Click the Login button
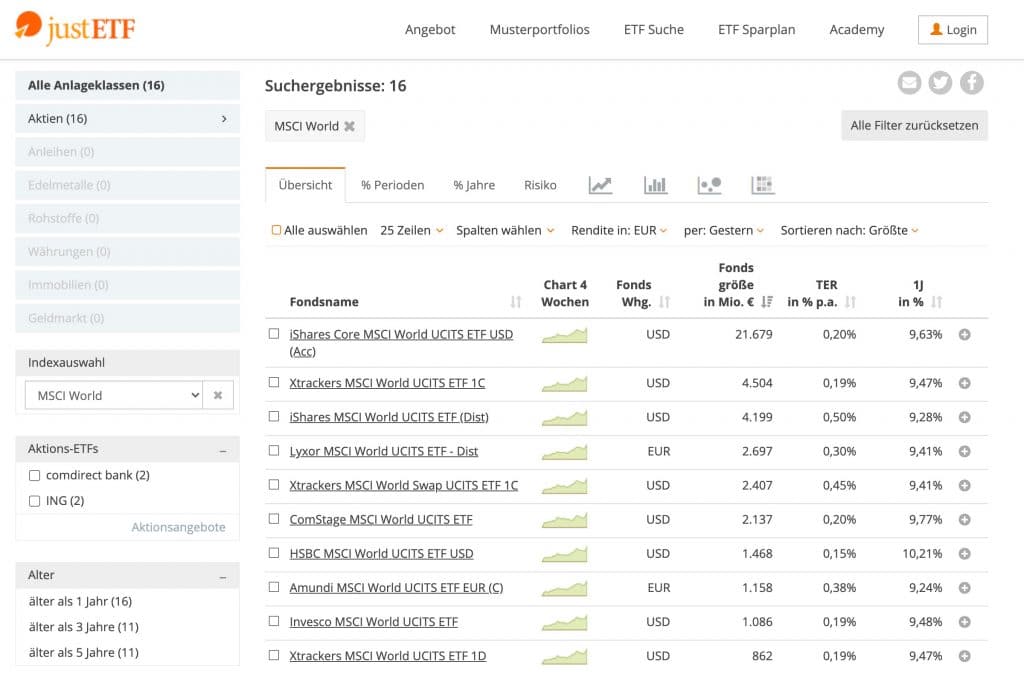 click(953, 29)
